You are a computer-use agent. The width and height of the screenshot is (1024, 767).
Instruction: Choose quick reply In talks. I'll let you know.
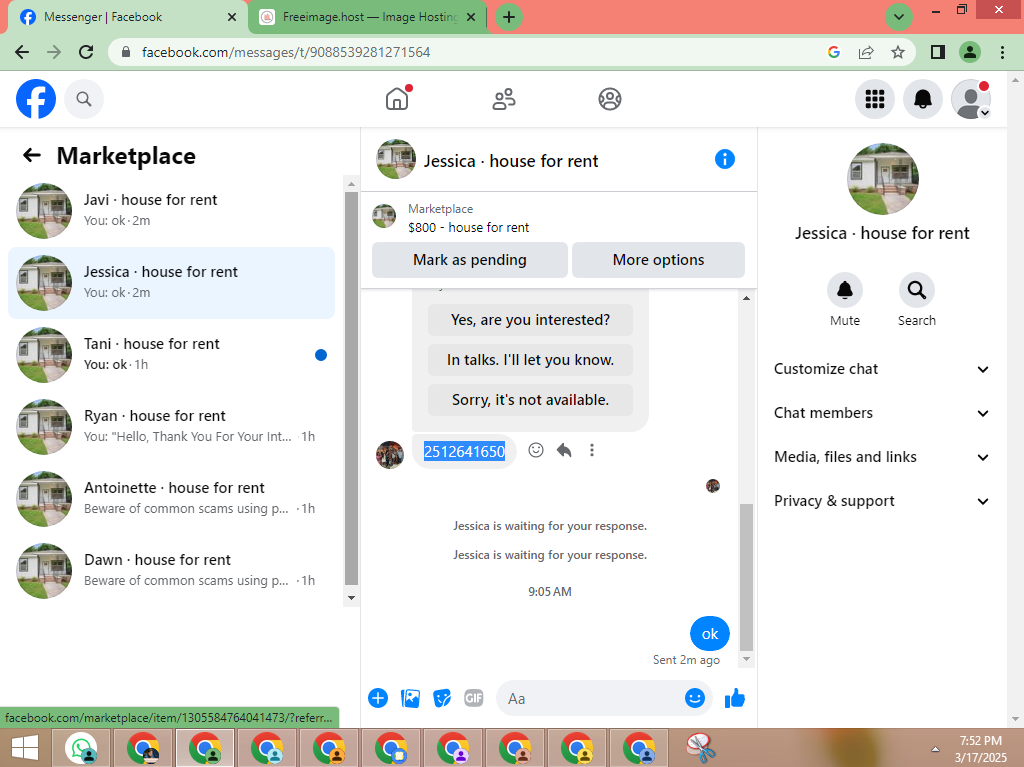[x=530, y=360]
